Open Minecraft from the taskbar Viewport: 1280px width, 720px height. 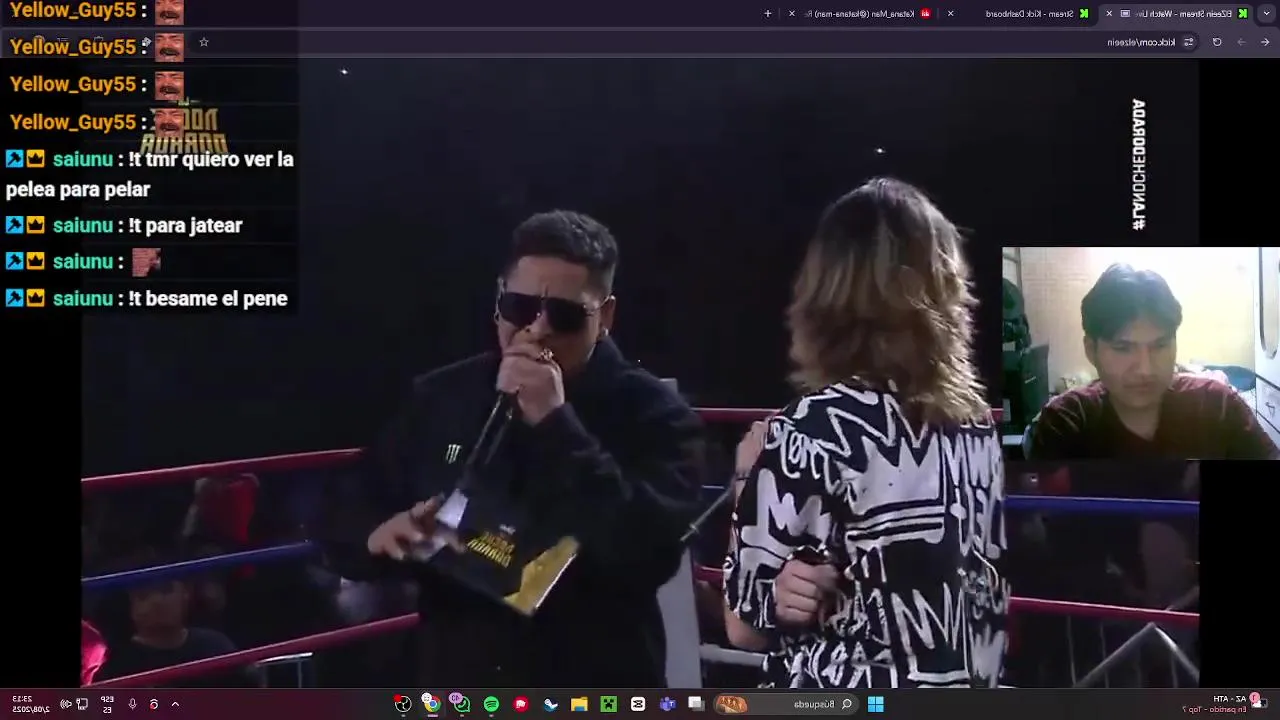608,704
